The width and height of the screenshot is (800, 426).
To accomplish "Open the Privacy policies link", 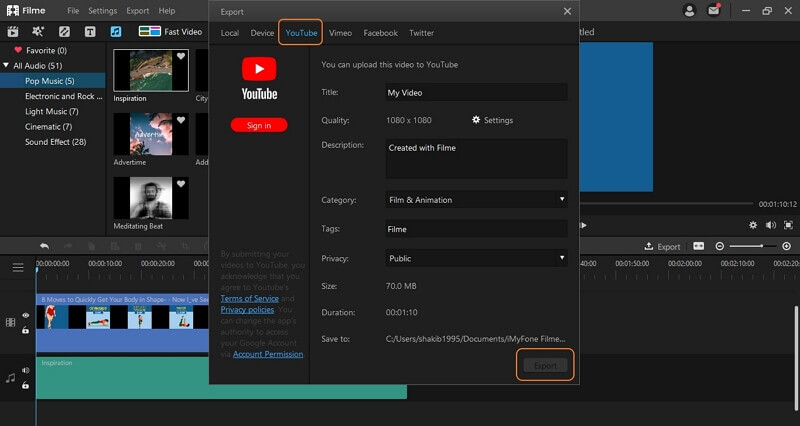I will [x=247, y=310].
